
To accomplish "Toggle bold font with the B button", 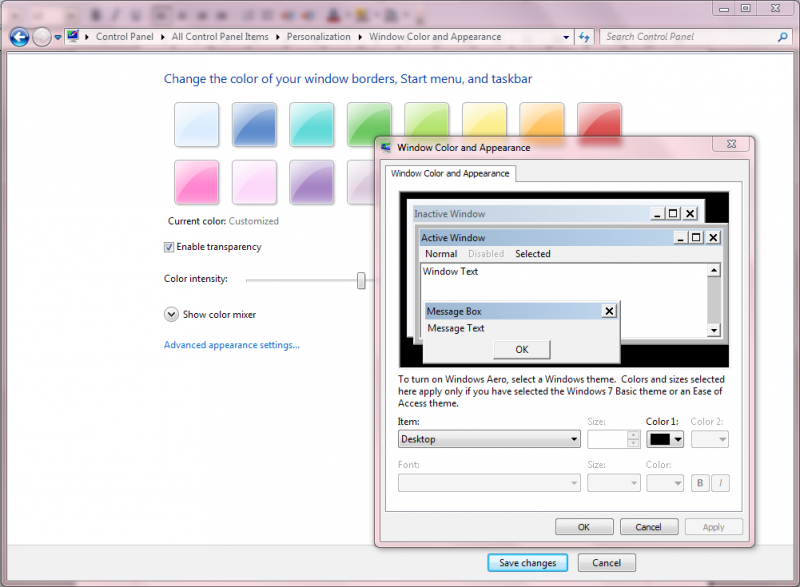I will [x=700, y=483].
